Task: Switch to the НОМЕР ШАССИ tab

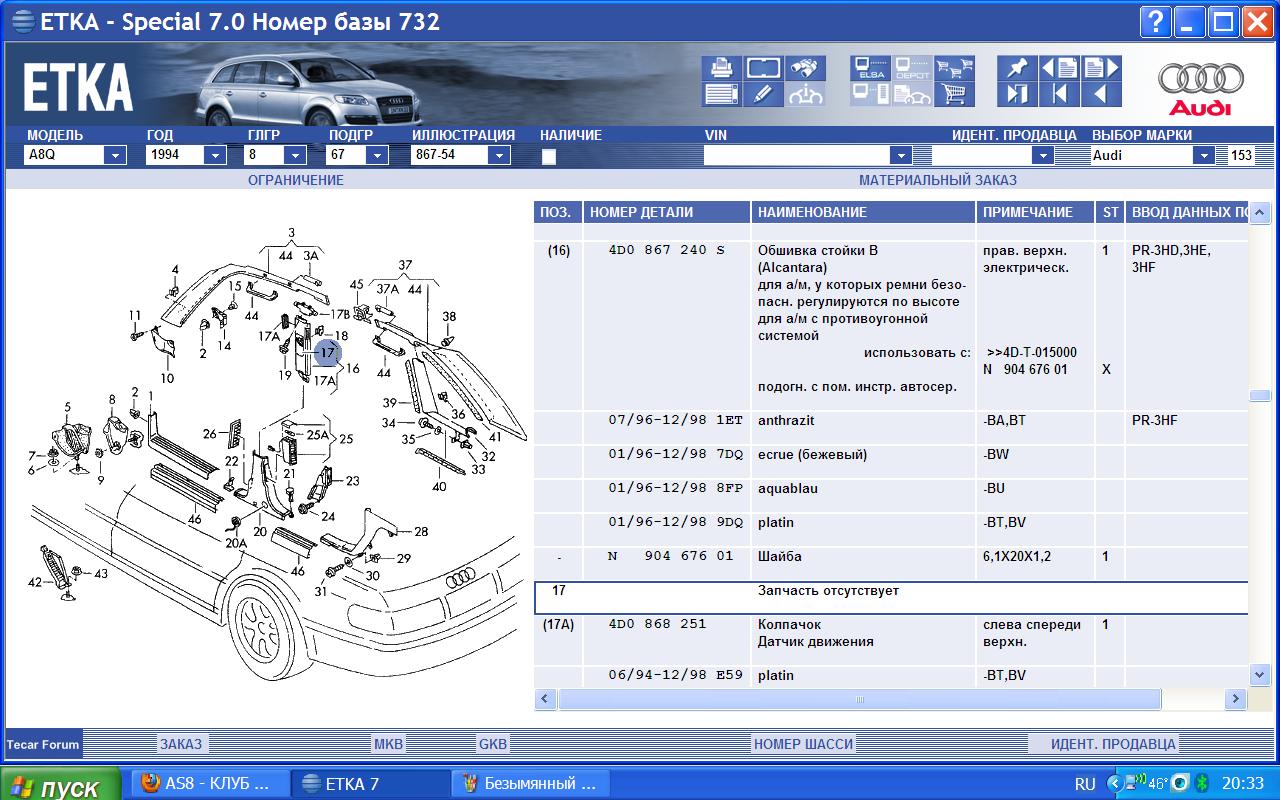Action: (803, 744)
